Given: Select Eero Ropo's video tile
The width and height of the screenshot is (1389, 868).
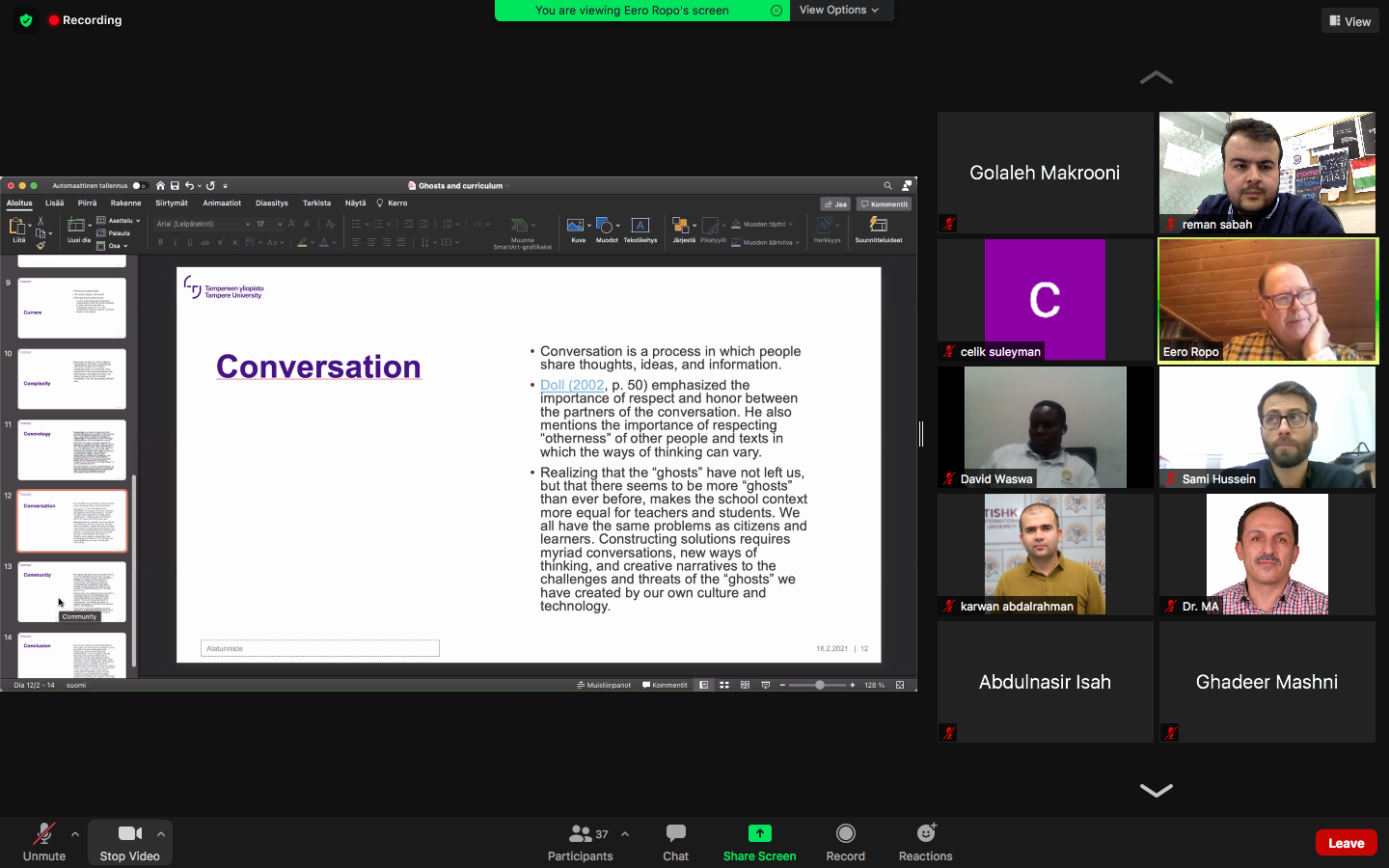Looking at the screenshot, I should [1267, 300].
